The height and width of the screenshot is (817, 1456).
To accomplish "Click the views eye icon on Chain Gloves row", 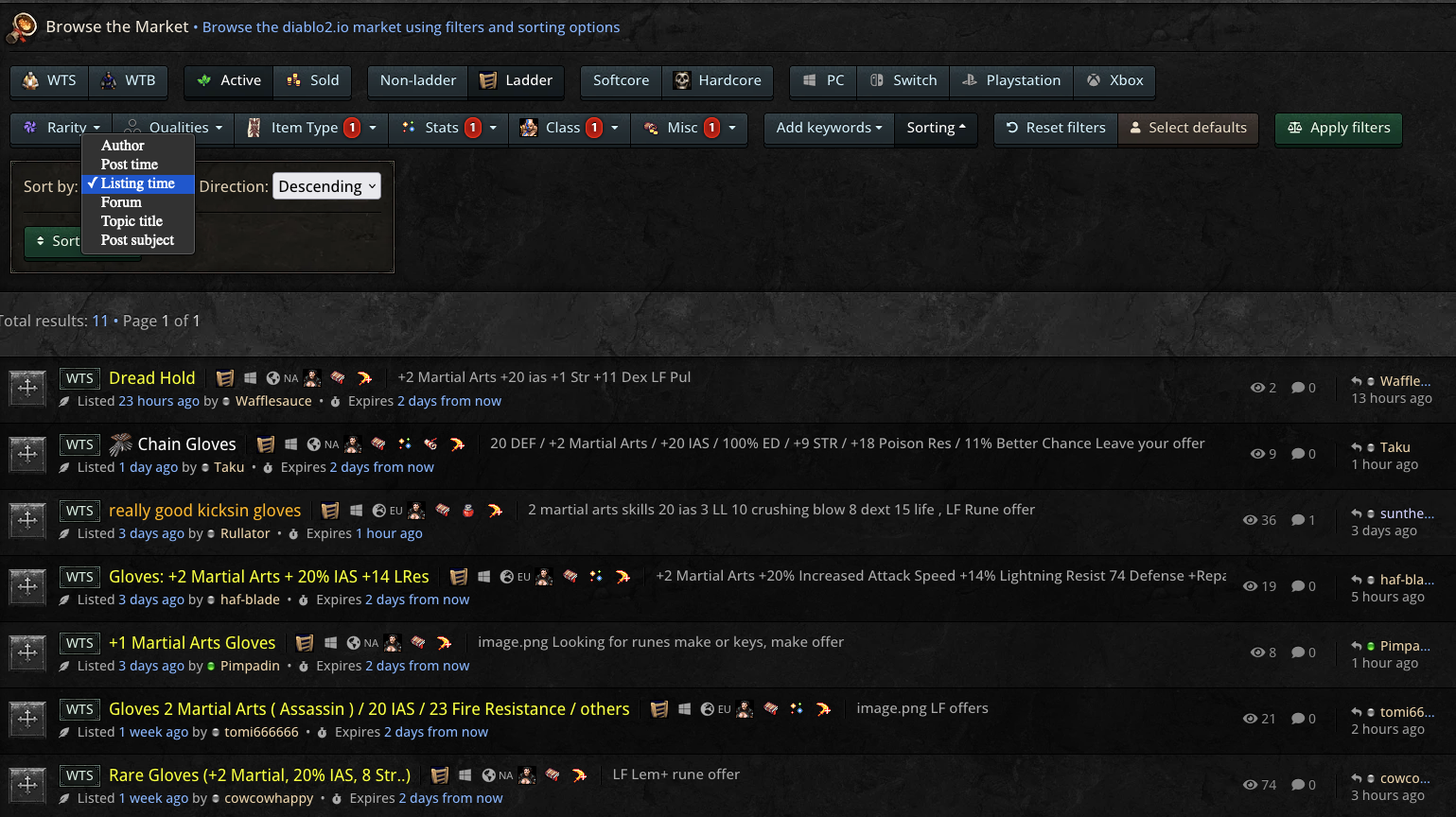I will click(x=1257, y=454).
